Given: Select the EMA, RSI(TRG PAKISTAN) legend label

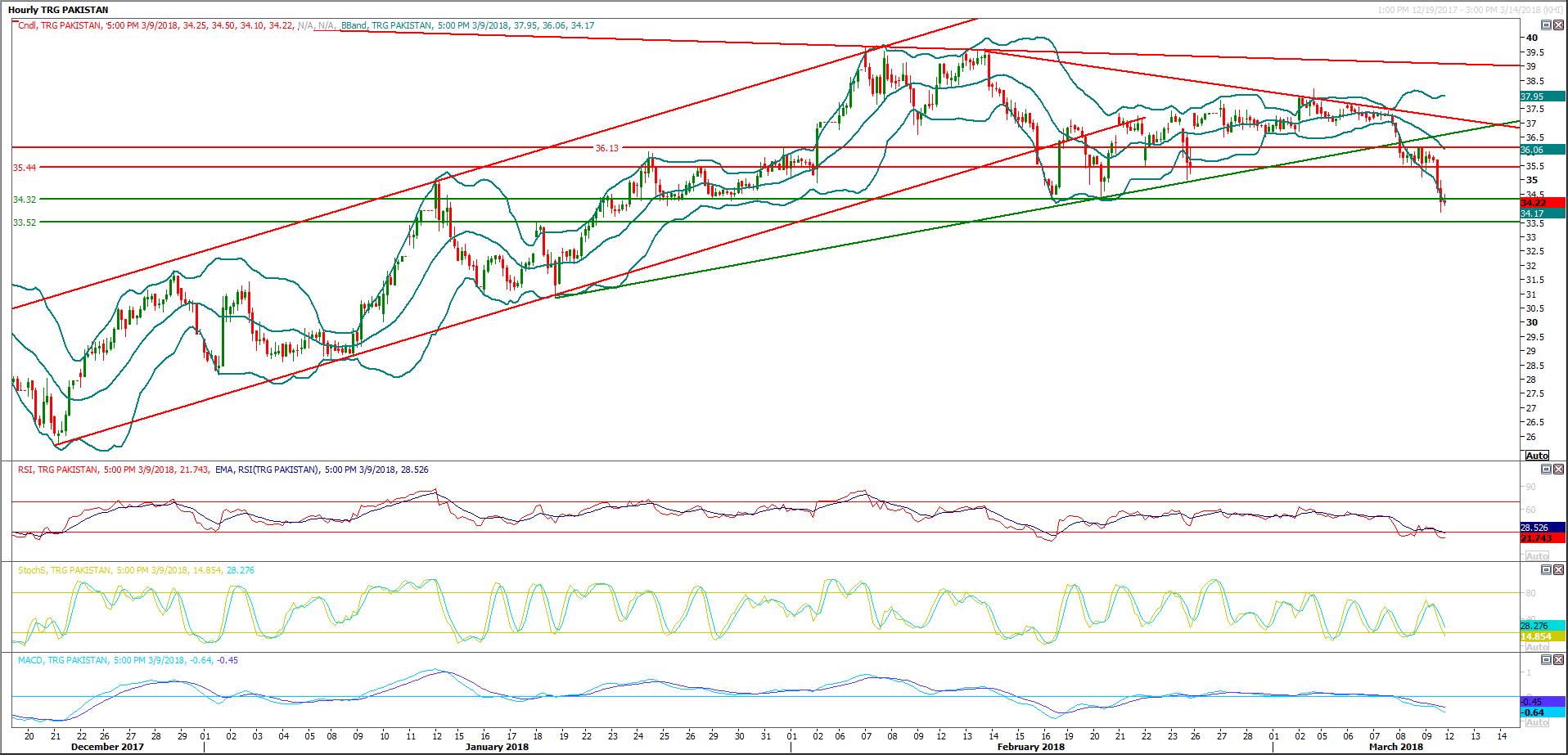Looking at the screenshot, I should (267, 470).
